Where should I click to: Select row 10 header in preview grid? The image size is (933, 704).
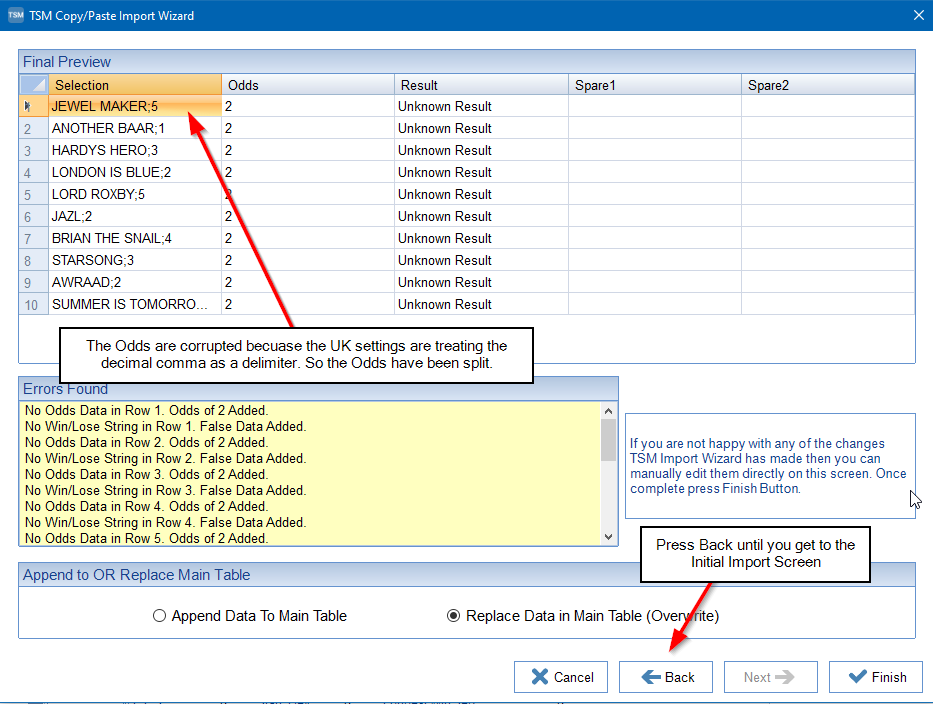point(33,304)
